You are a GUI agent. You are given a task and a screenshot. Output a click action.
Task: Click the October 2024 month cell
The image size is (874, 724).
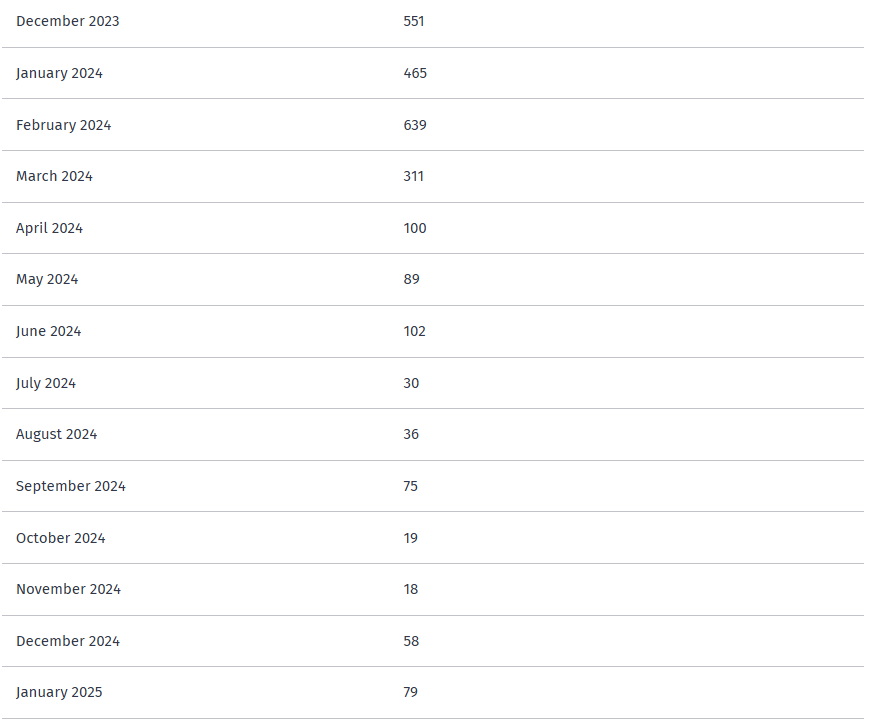pyautogui.click(x=60, y=538)
